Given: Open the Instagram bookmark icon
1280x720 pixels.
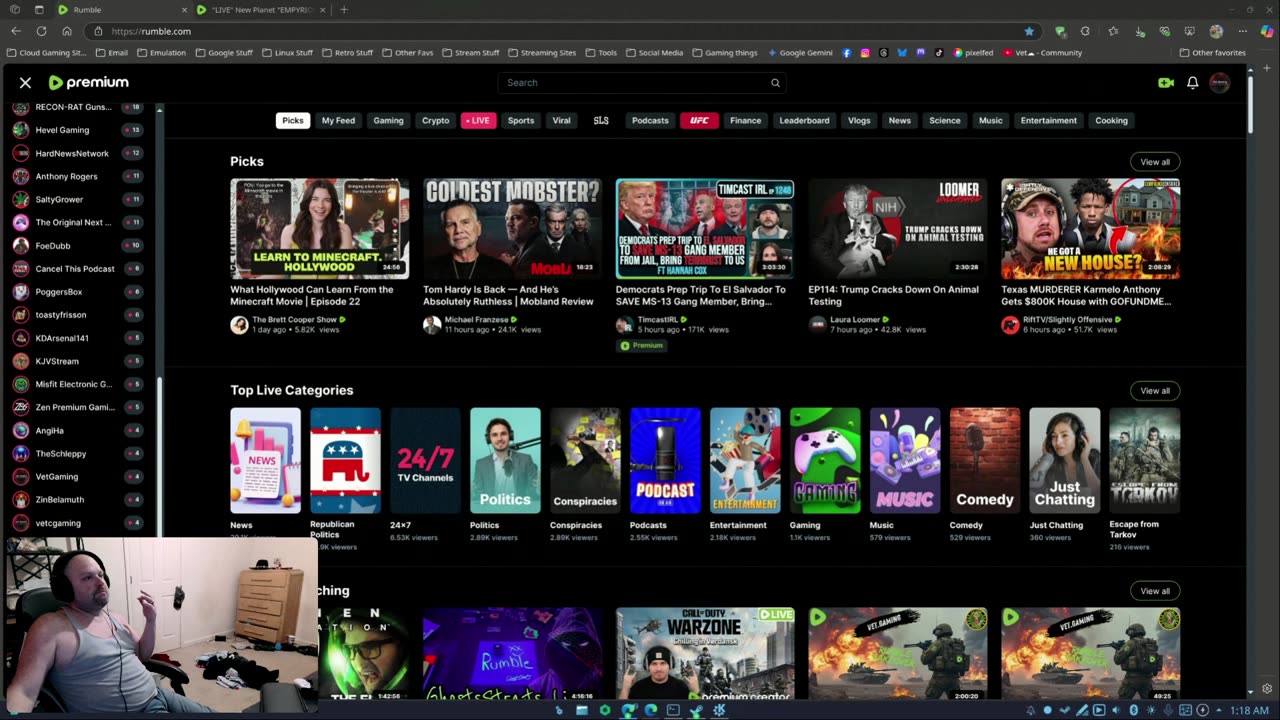Looking at the screenshot, I should pyautogui.click(x=865, y=53).
